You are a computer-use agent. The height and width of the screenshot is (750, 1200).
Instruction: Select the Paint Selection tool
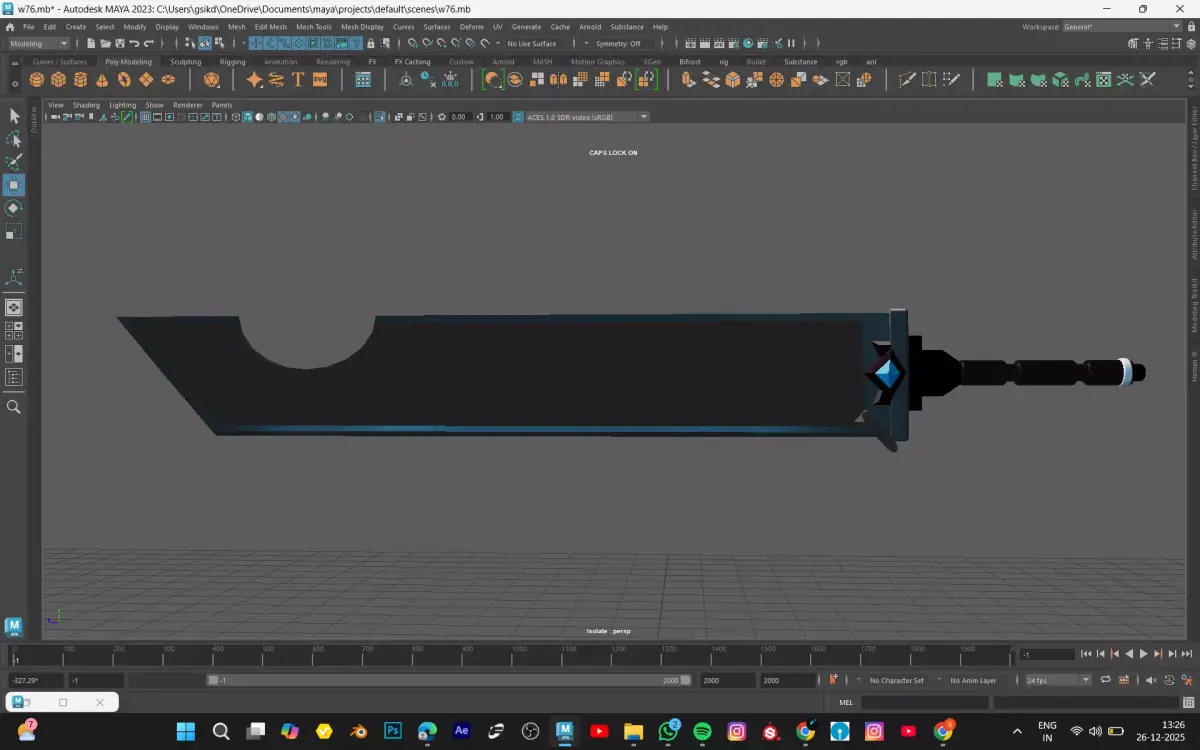pos(14,162)
